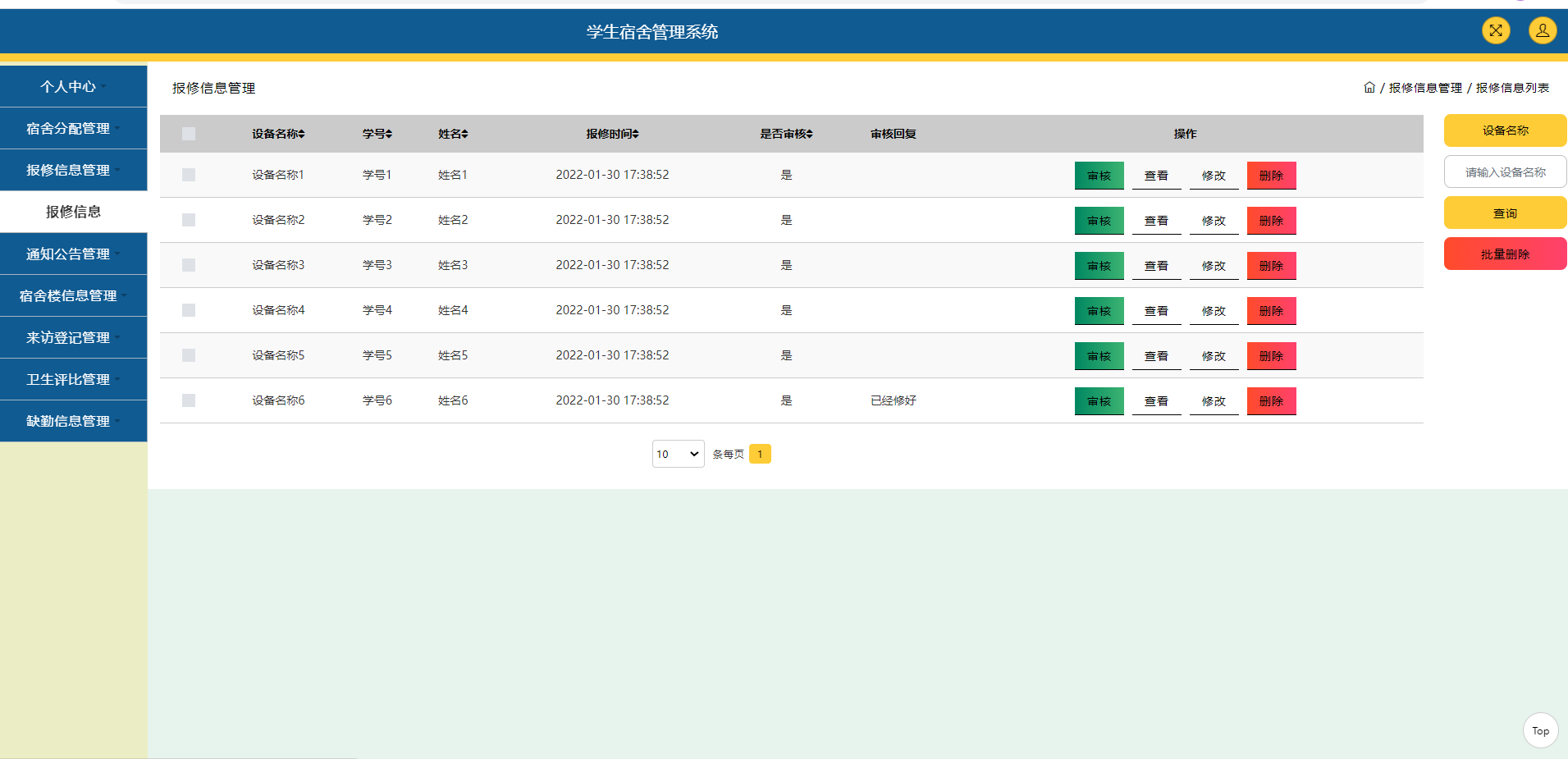Click 删除 for 设备名称4 row
This screenshot has width=1568, height=759.
[x=1271, y=311]
